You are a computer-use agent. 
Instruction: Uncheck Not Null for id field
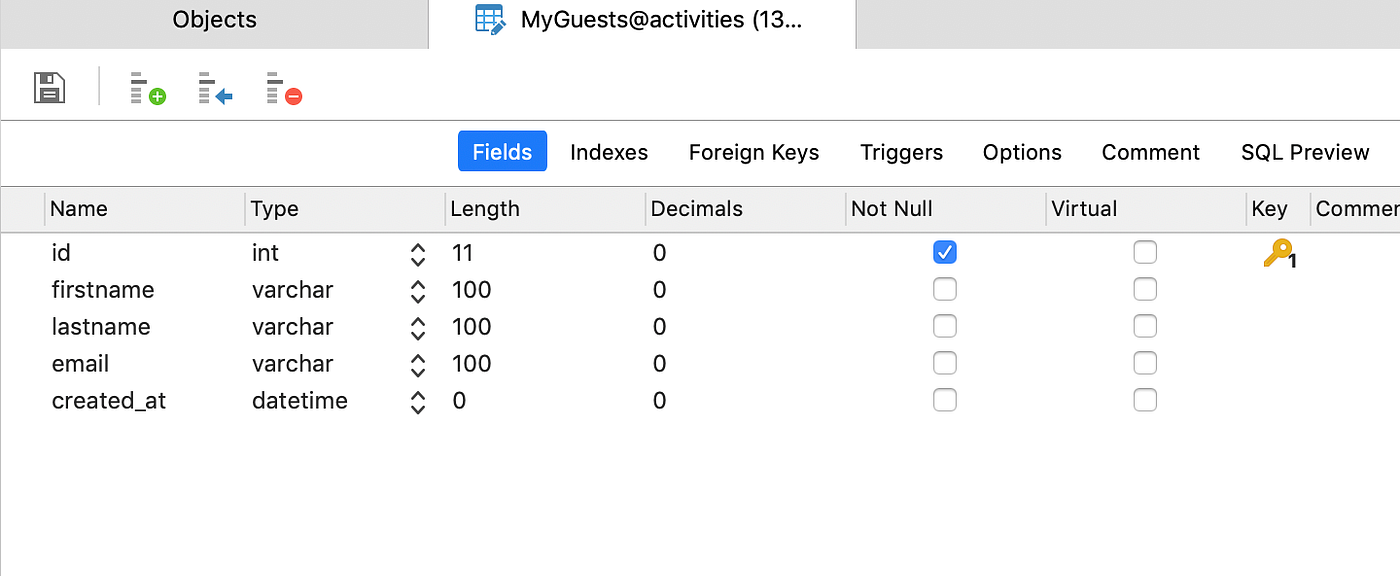tap(944, 252)
